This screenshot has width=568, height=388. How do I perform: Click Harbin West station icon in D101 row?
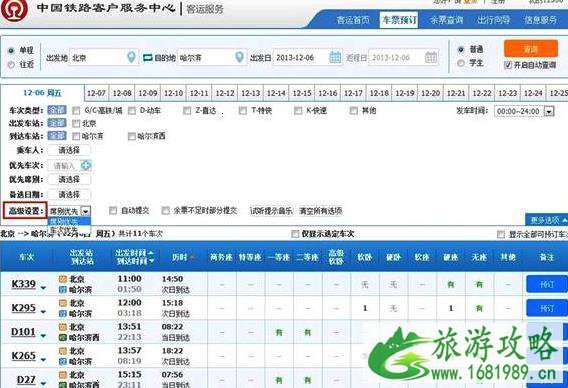[63, 337]
